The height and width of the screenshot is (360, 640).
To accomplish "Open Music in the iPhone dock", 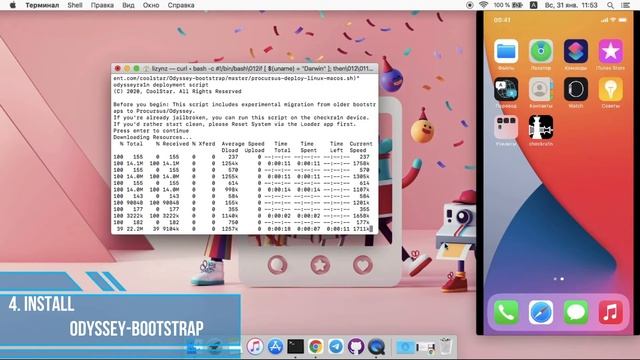I will [x=610, y=312].
